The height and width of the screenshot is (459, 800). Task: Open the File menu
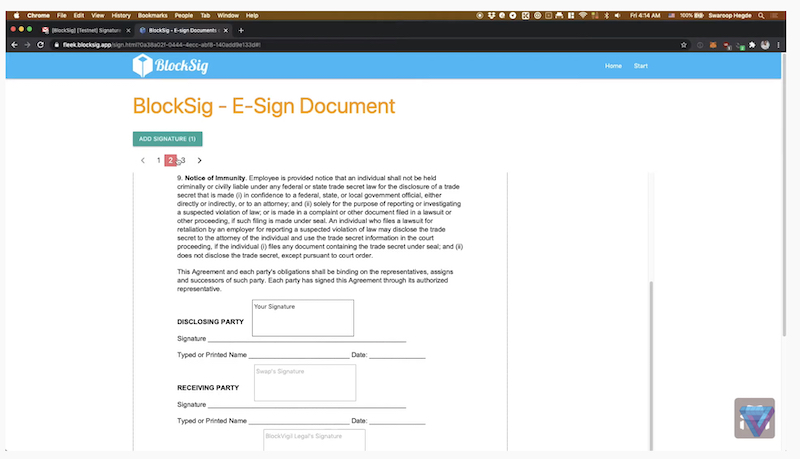coord(62,15)
